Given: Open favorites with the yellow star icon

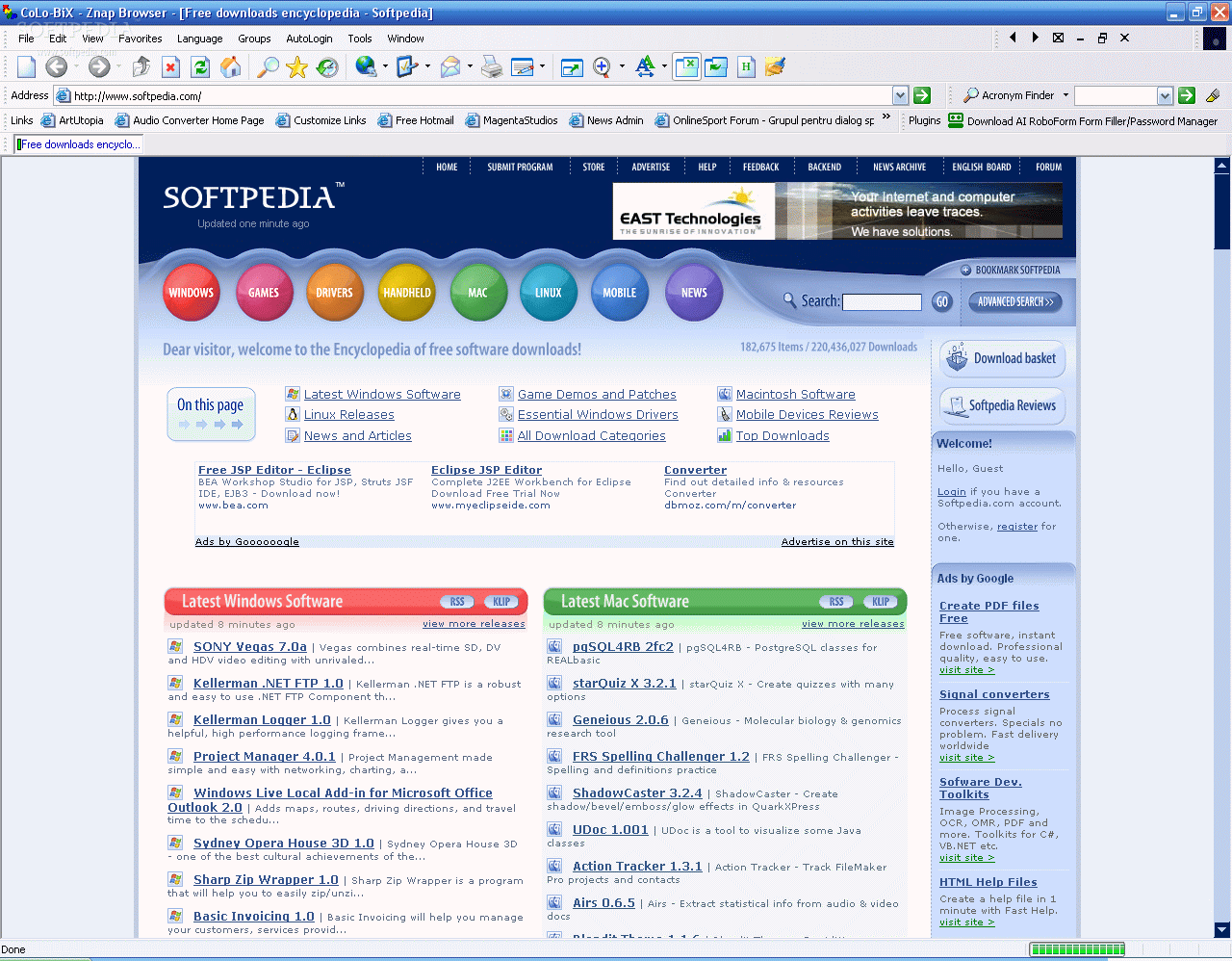Looking at the screenshot, I should pyautogui.click(x=297, y=66).
